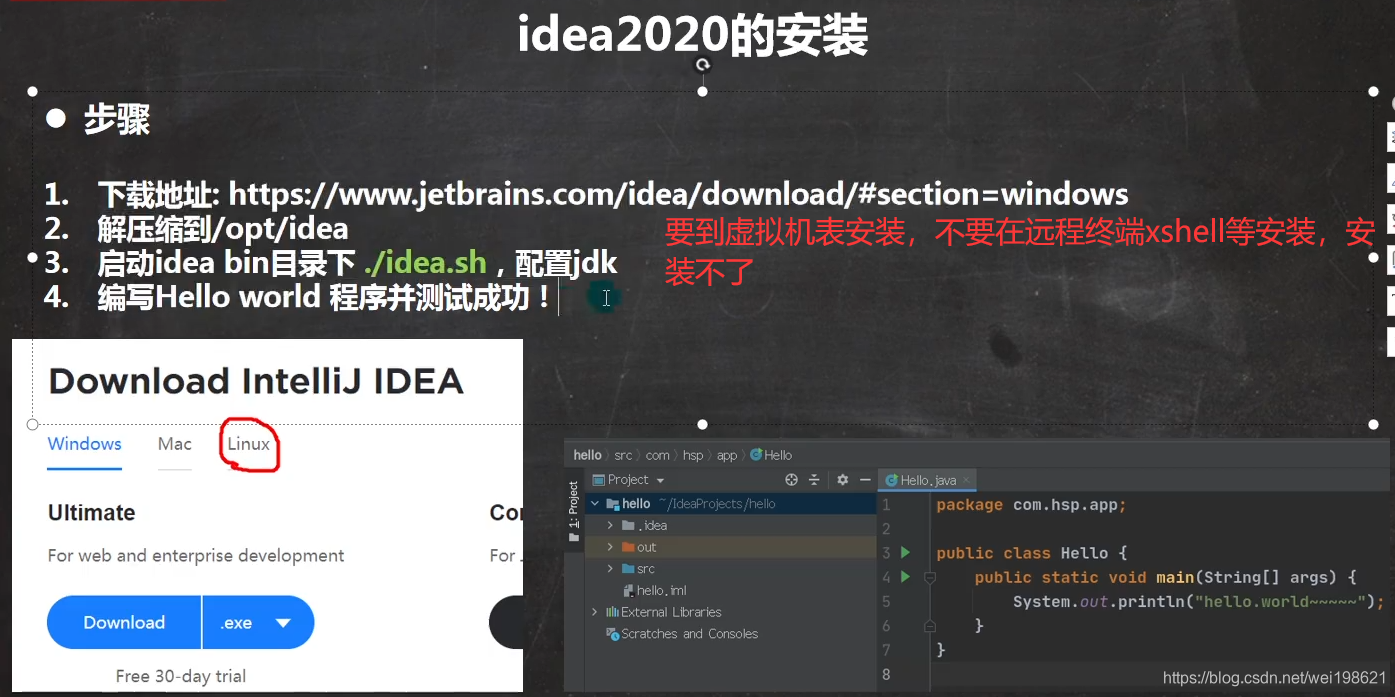
Task: Click 'com' in the breadcrumb path
Action: [657, 455]
